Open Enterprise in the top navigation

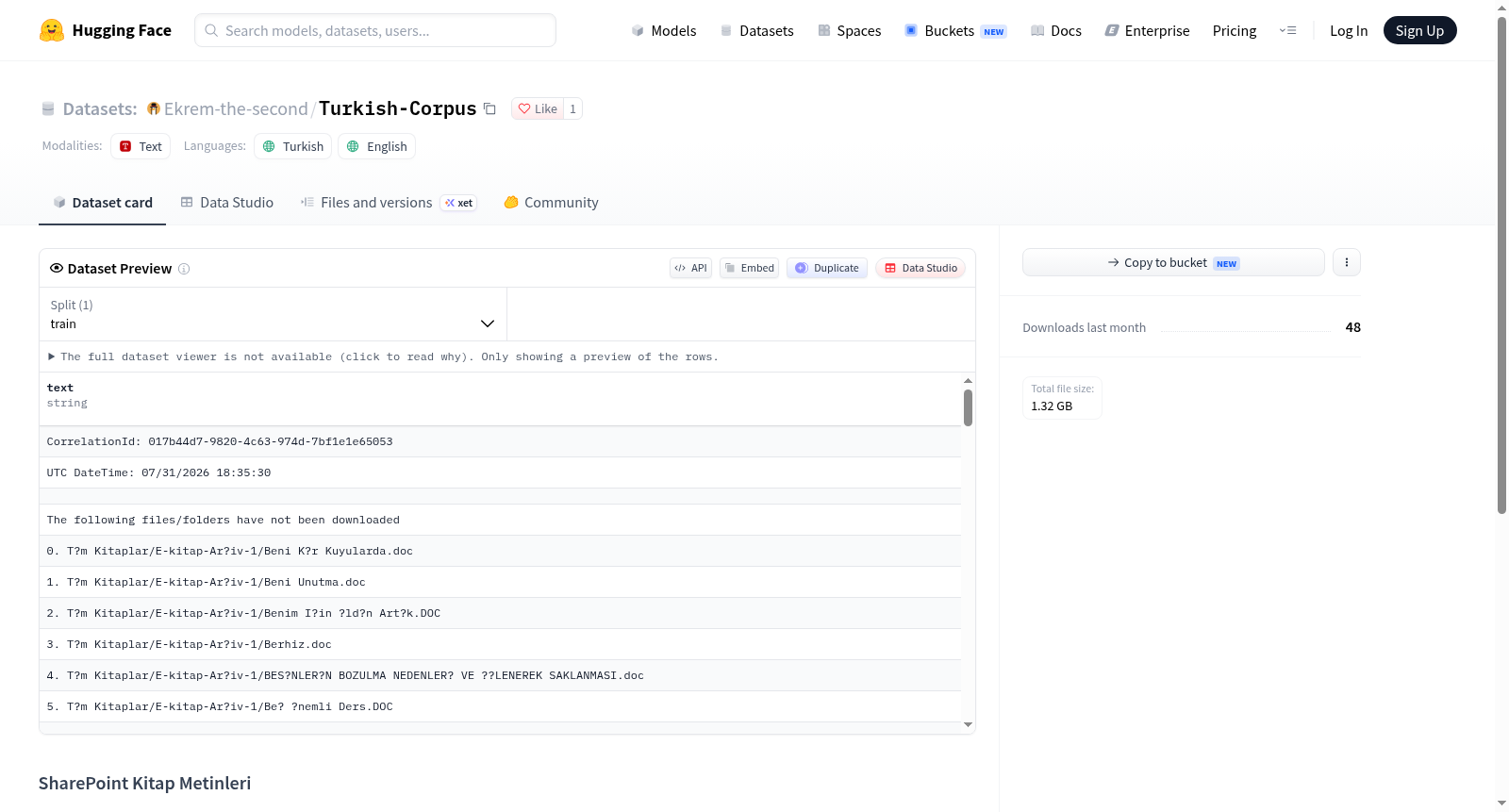pos(1148,30)
